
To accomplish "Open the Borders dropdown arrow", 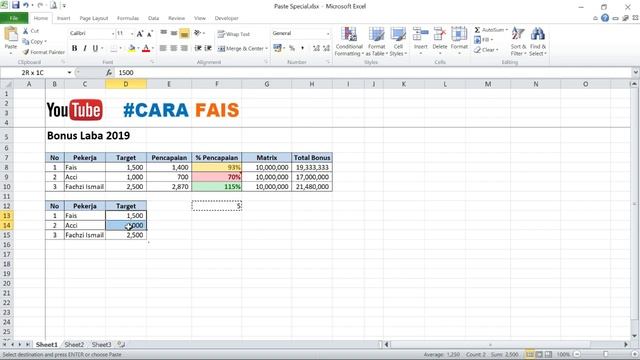I will click(x=121, y=48).
